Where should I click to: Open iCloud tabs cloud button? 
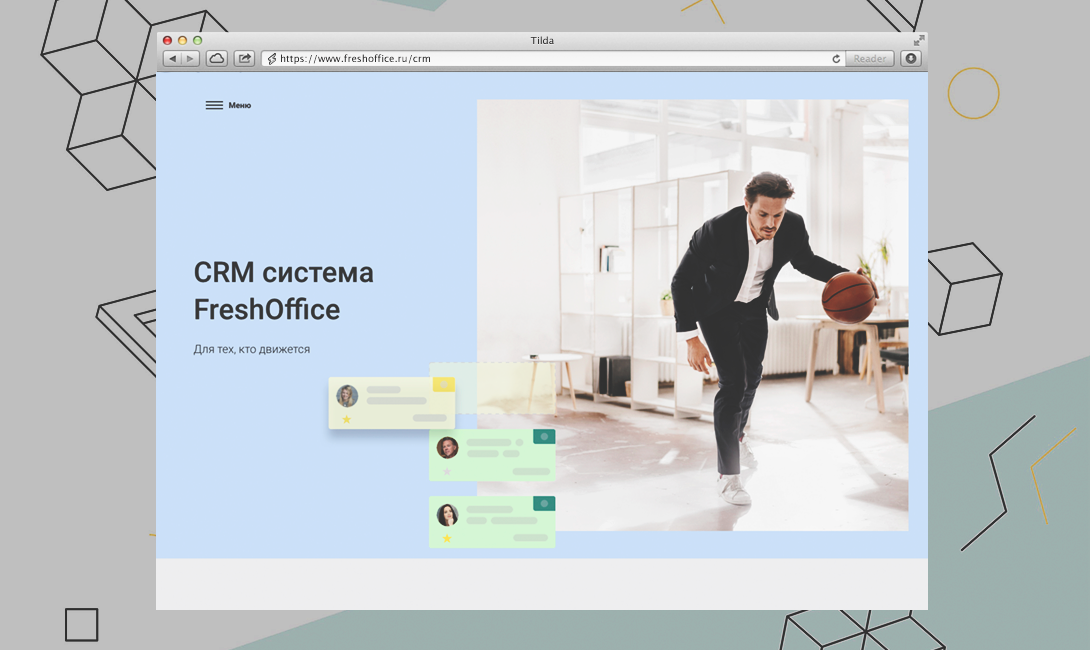pyautogui.click(x=217, y=58)
